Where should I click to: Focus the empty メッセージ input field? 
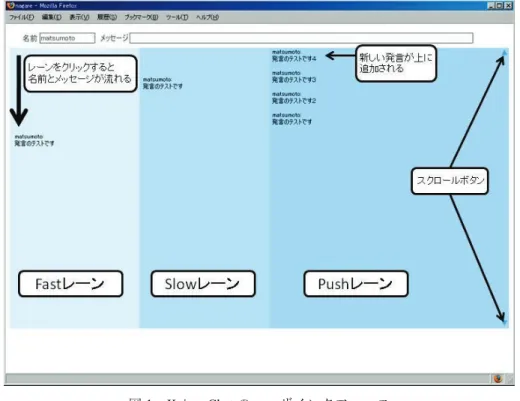coord(301,38)
